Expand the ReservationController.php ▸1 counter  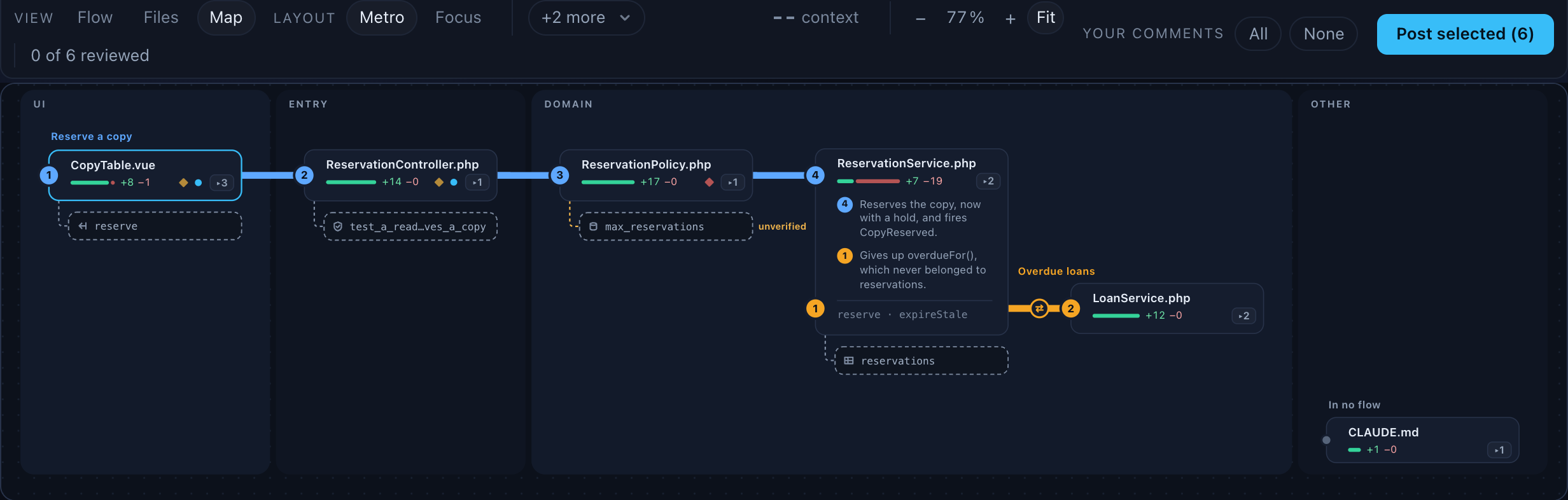click(477, 183)
